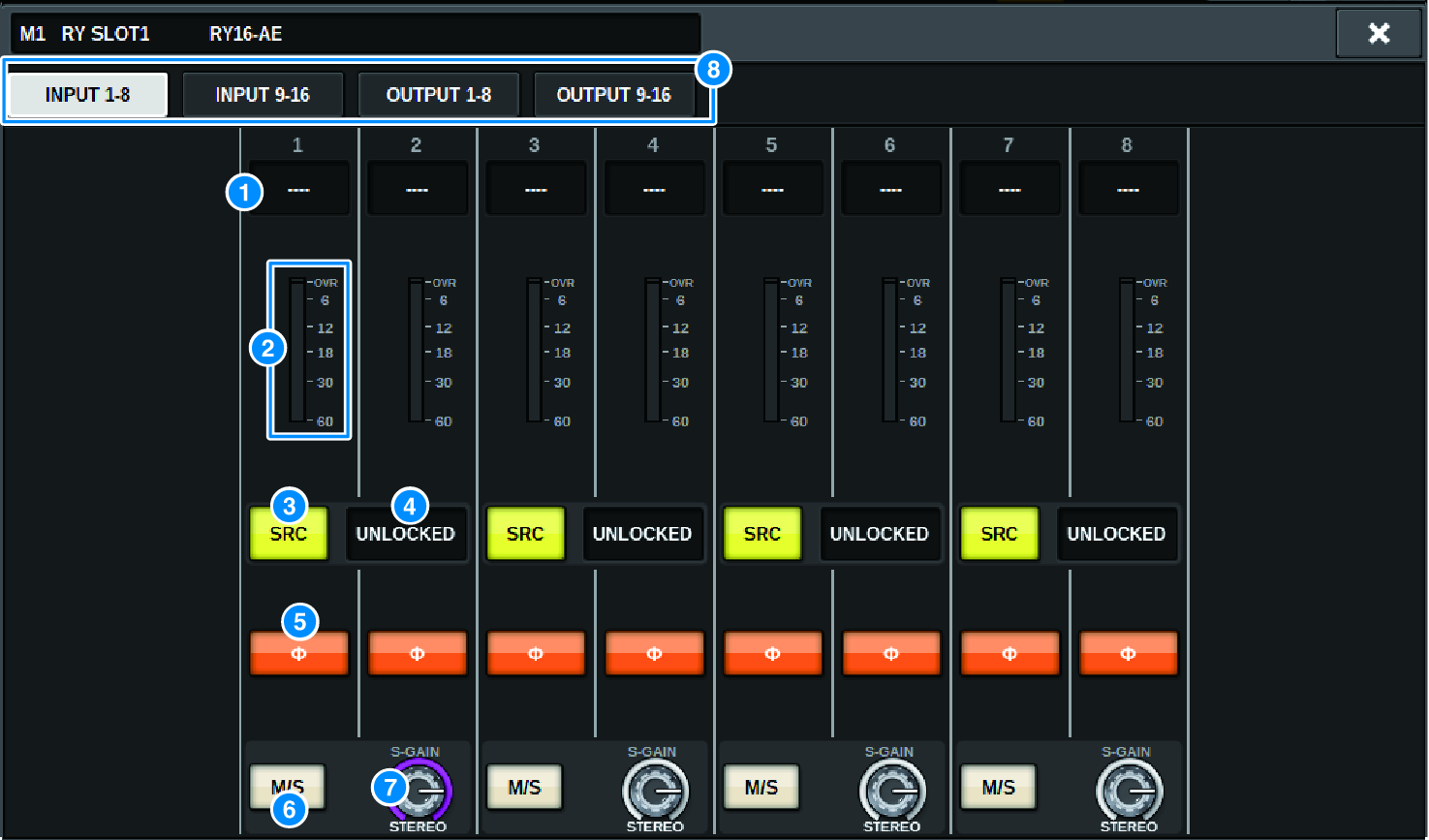Enable M/S decoding for channels 1/2
The height and width of the screenshot is (840, 1429).
pos(288,787)
